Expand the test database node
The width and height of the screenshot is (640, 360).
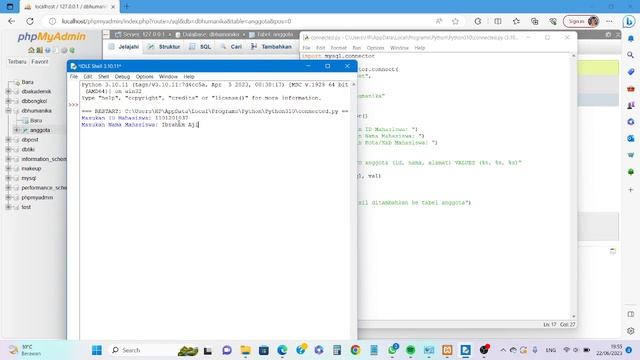click(8, 207)
